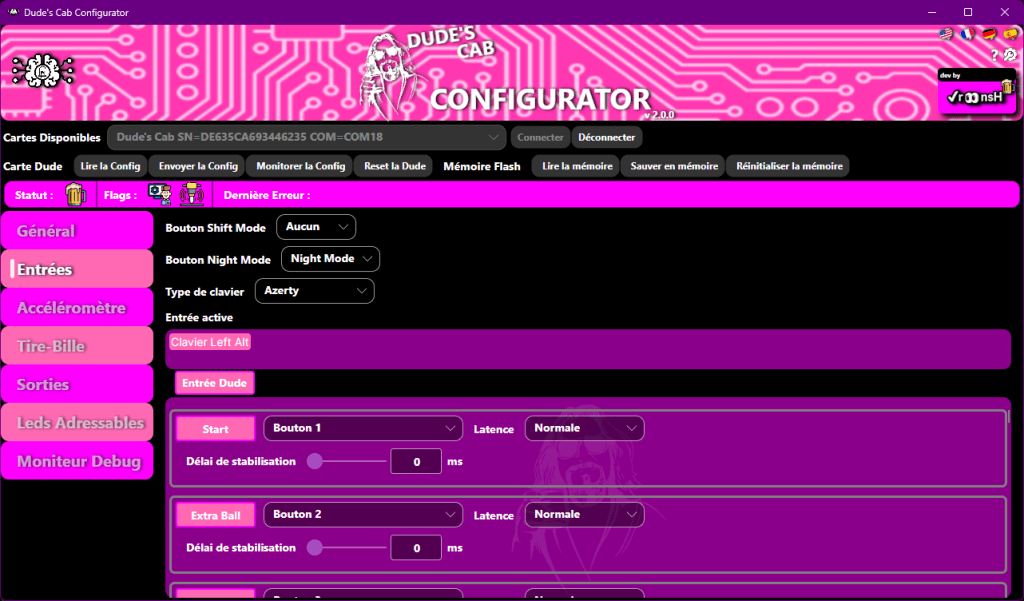
Task: Click the Extra Ball delay ms input field
Action: click(415, 548)
